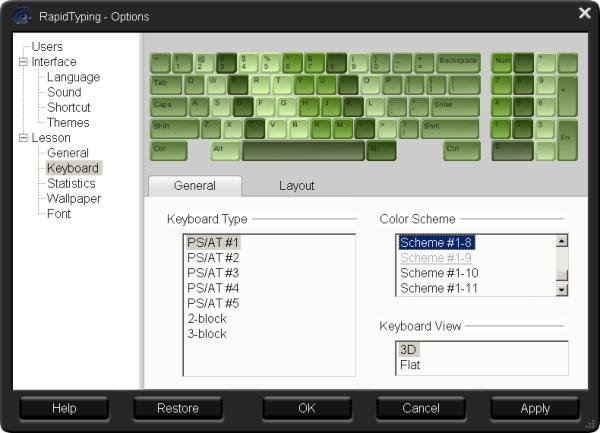The image size is (600, 433).
Task: Select color Scheme #1-9
Action: coord(436,258)
